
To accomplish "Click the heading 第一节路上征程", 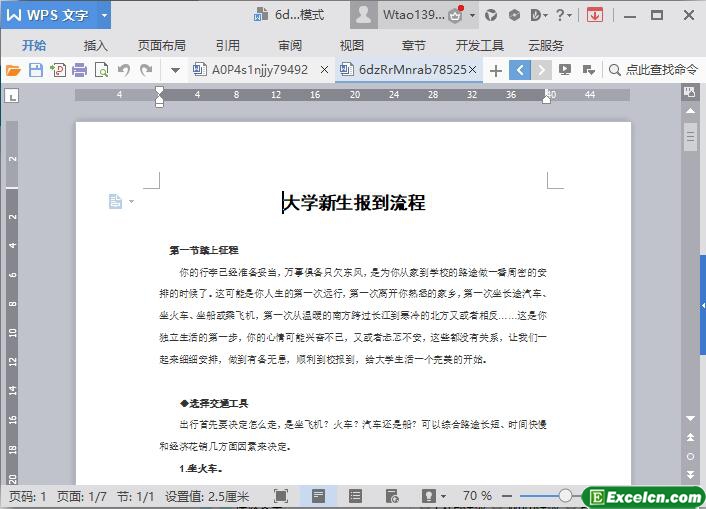I will 204,250.
